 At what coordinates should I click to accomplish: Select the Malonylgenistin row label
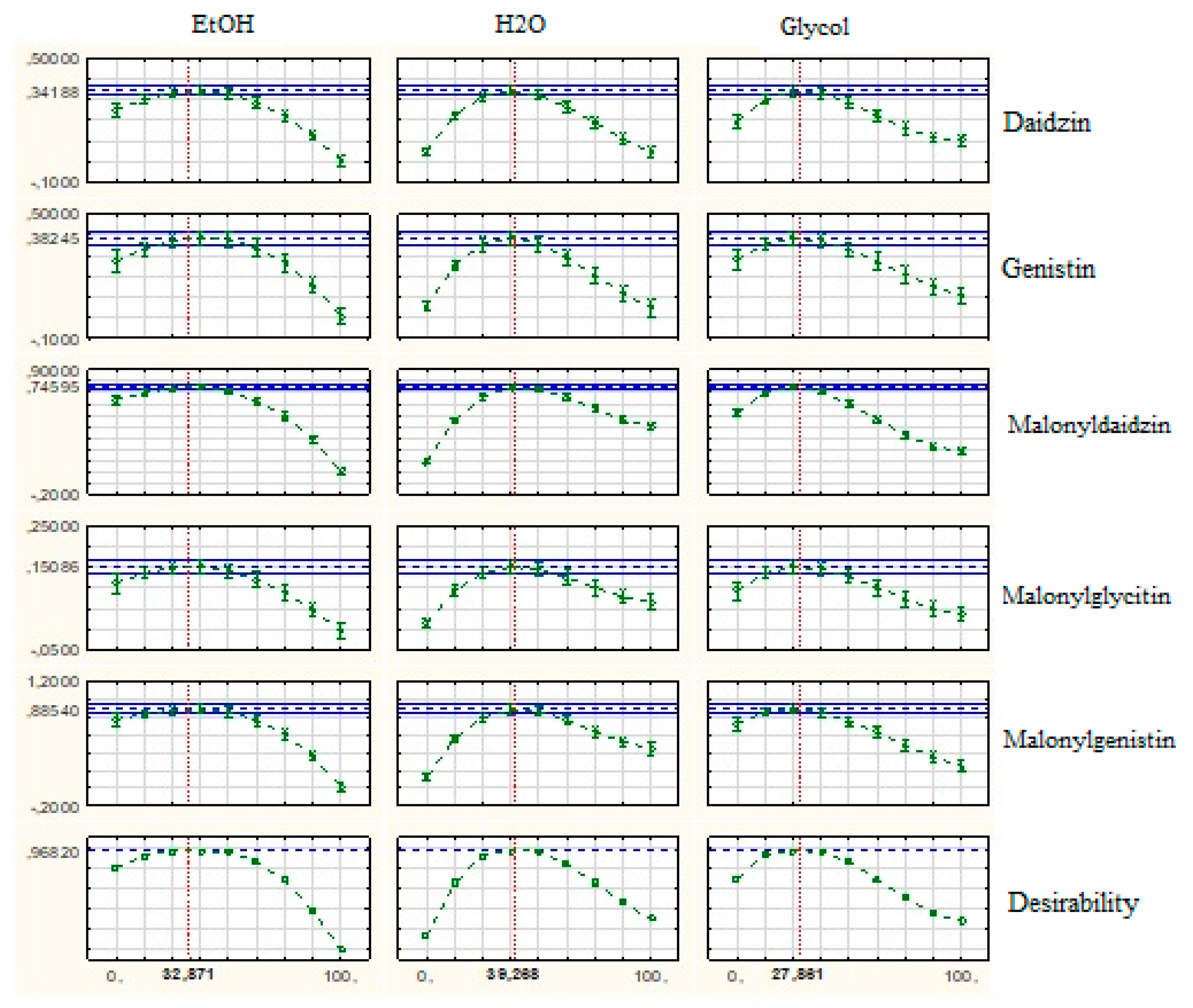[x=1088, y=739]
